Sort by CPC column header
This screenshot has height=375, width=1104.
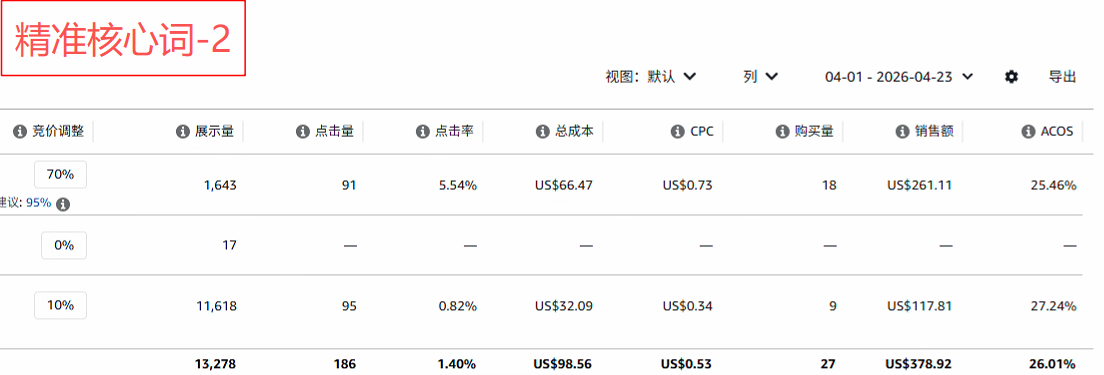click(702, 132)
